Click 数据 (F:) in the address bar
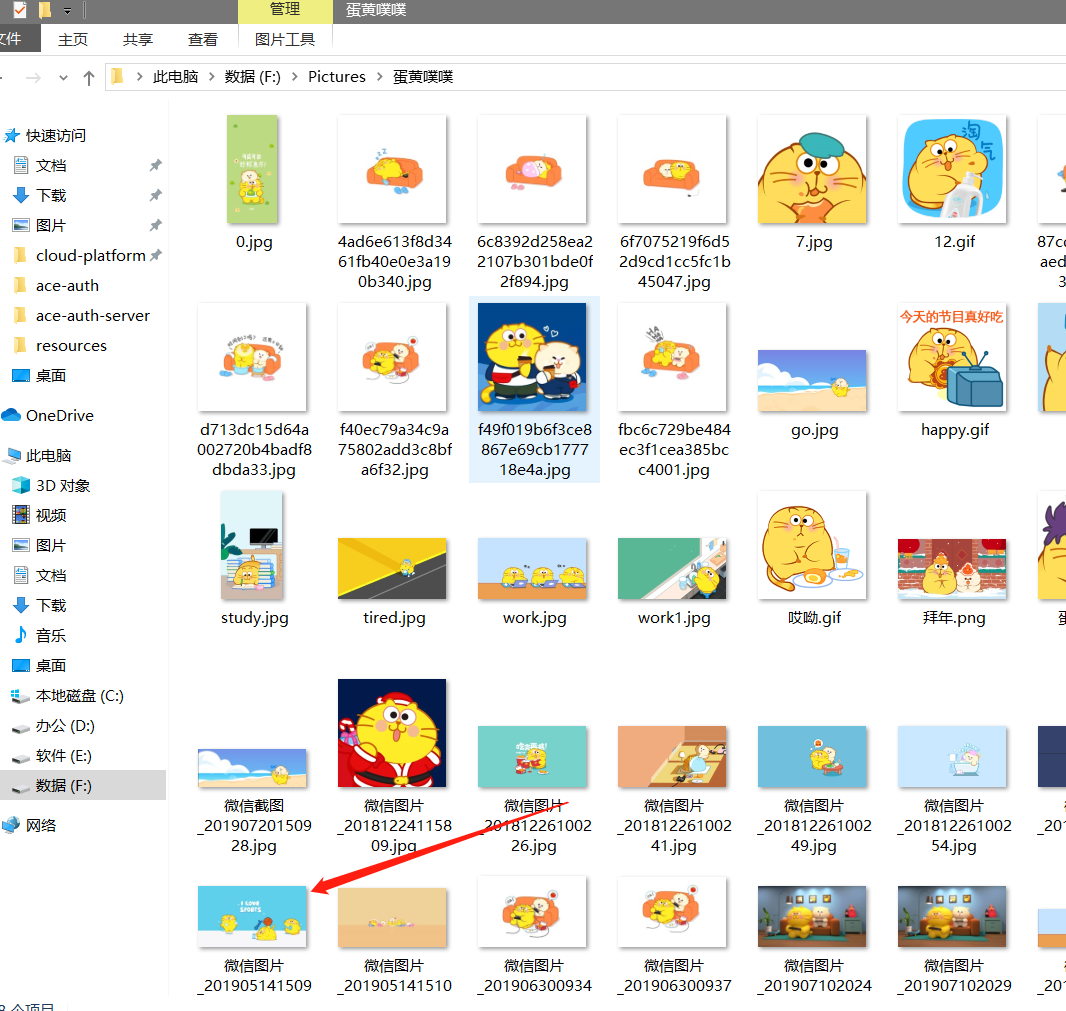Screen dimensions: 1066x1011 (x=252, y=77)
